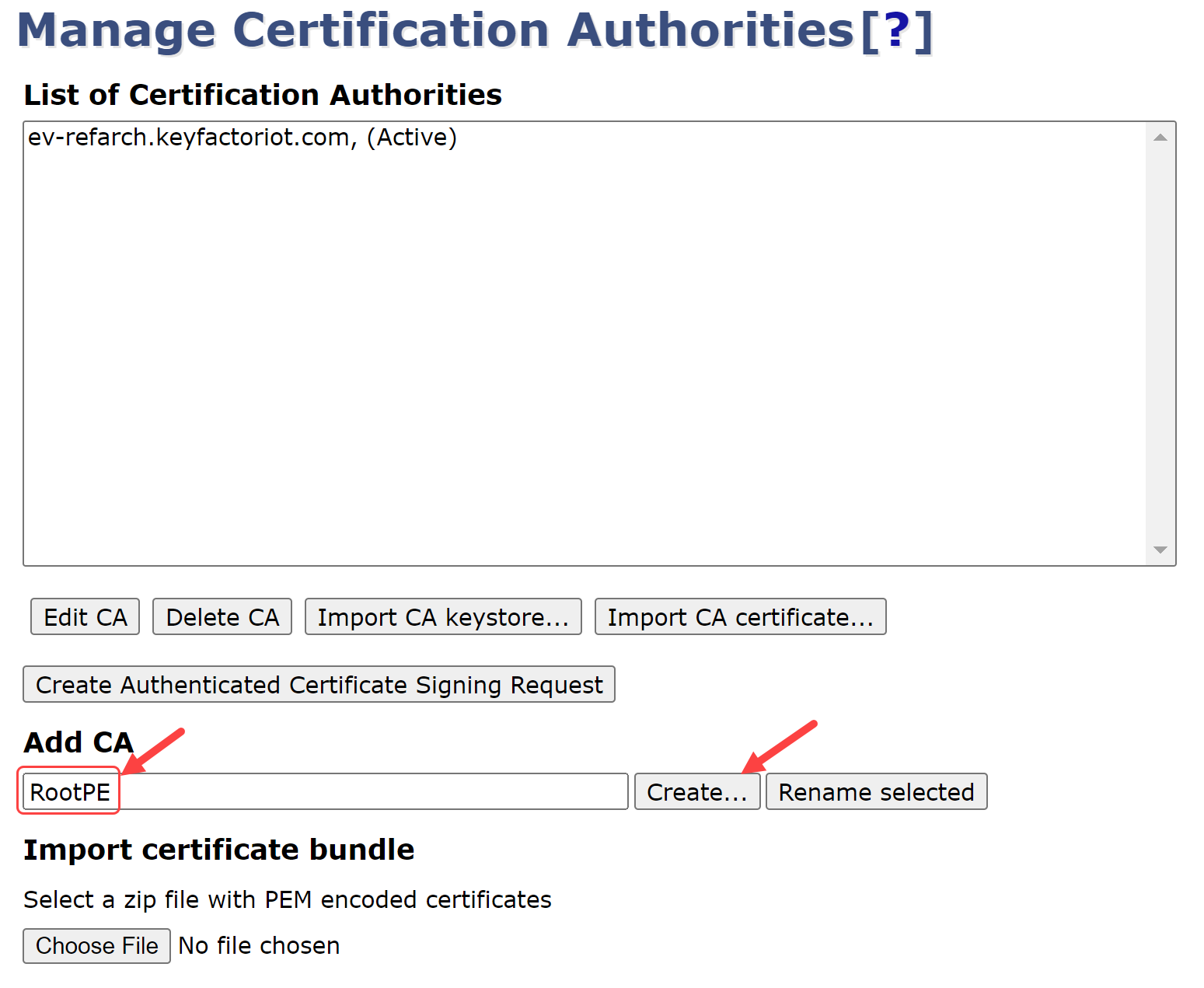Select ev-refarch.keyfactoriot.com in the CA list
Viewport: 1204px width, 988px height.
point(242,138)
